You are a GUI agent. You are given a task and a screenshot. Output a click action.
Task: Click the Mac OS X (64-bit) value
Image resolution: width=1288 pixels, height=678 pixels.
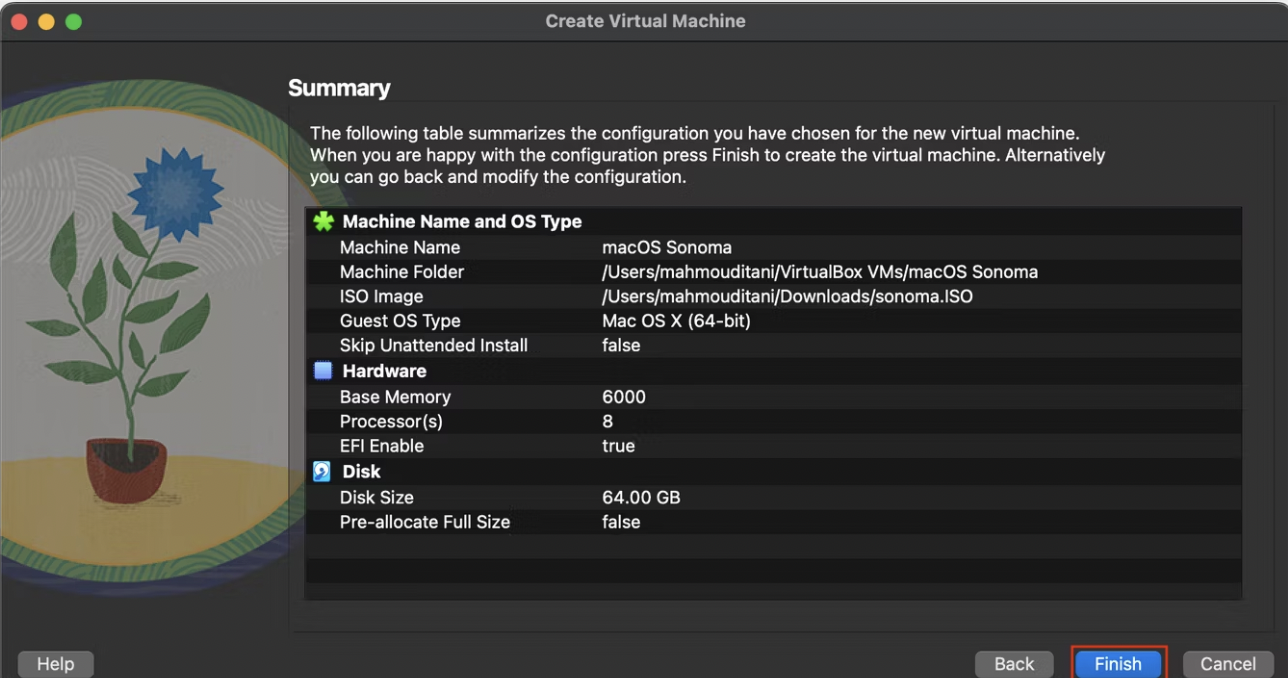click(x=676, y=321)
